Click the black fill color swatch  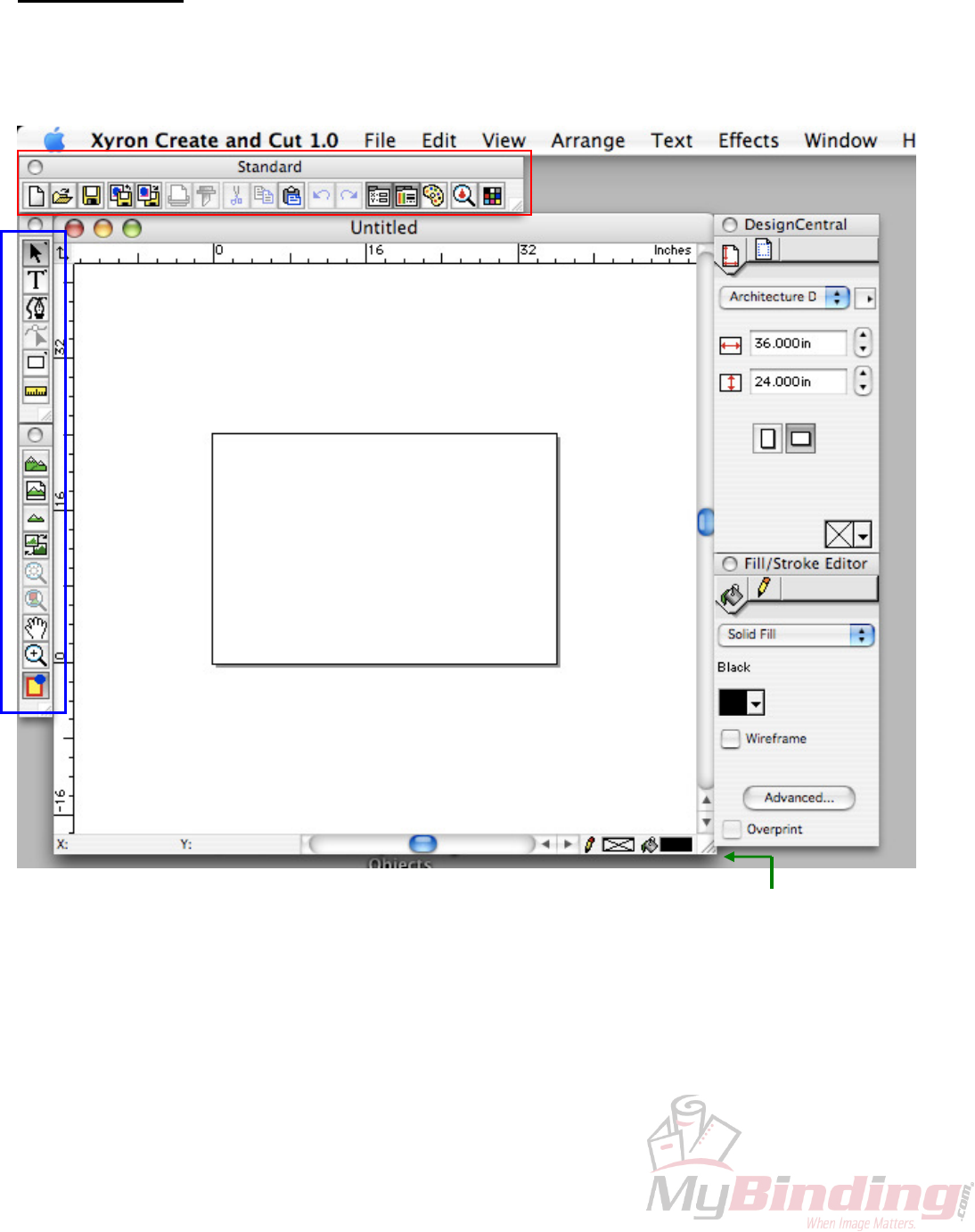(x=733, y=703)
